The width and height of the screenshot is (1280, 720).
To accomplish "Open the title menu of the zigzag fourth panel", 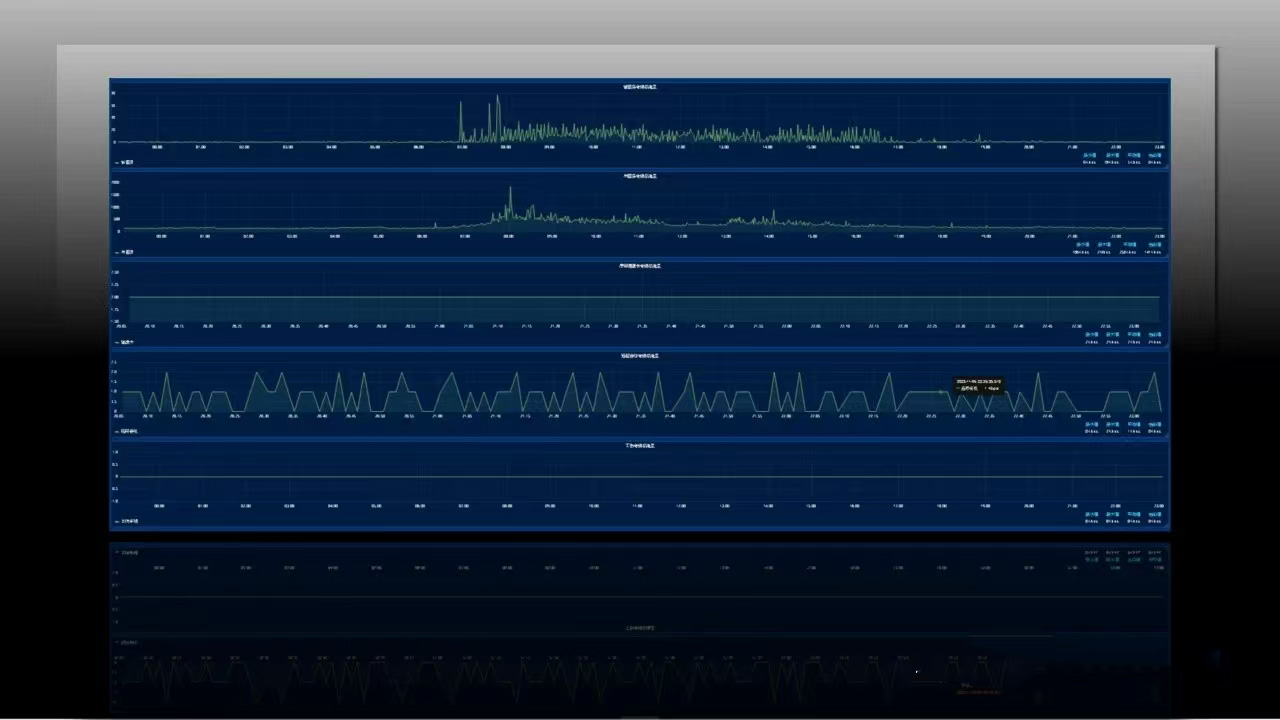I will pos(640,356).
